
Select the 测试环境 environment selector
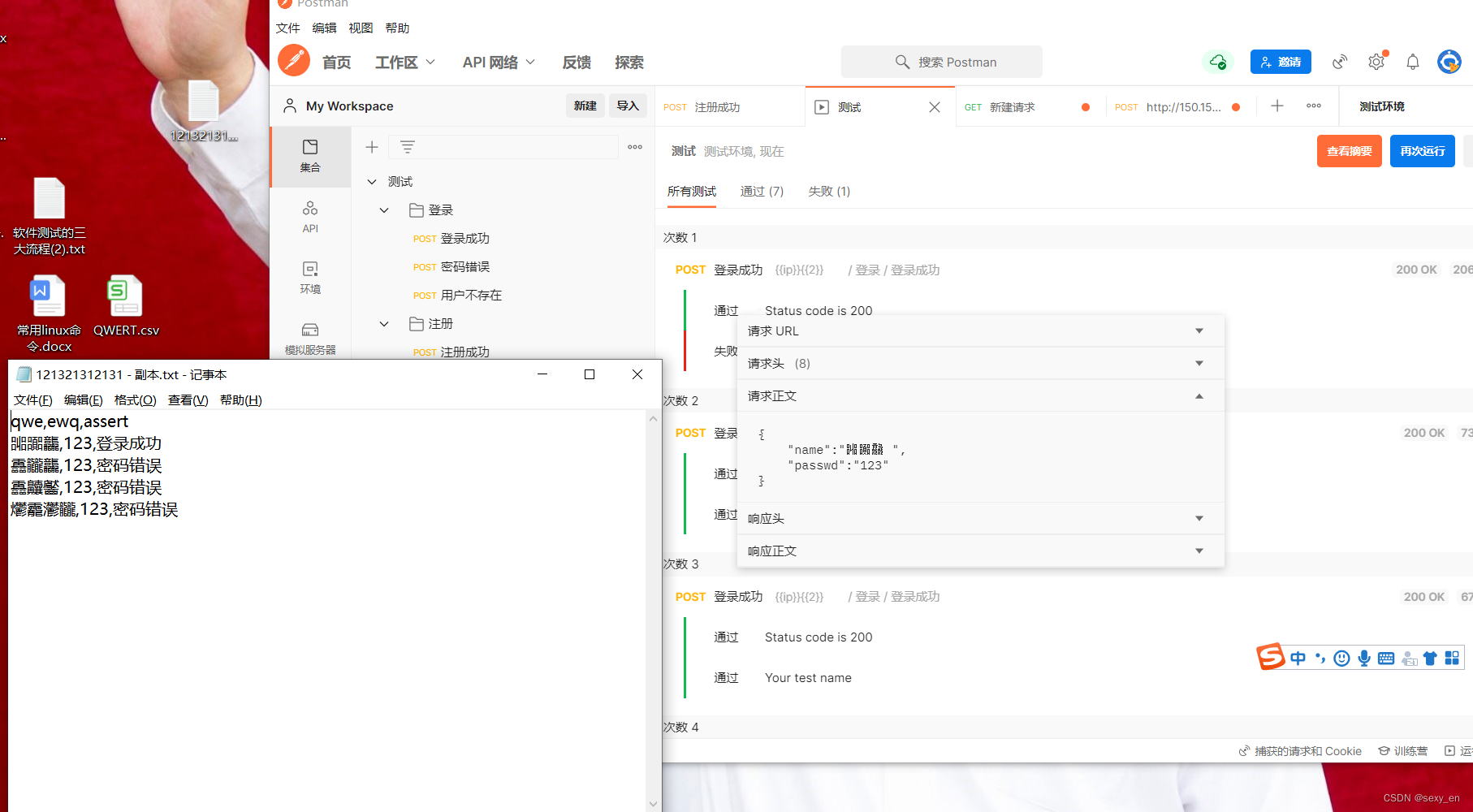(1382, 106)
